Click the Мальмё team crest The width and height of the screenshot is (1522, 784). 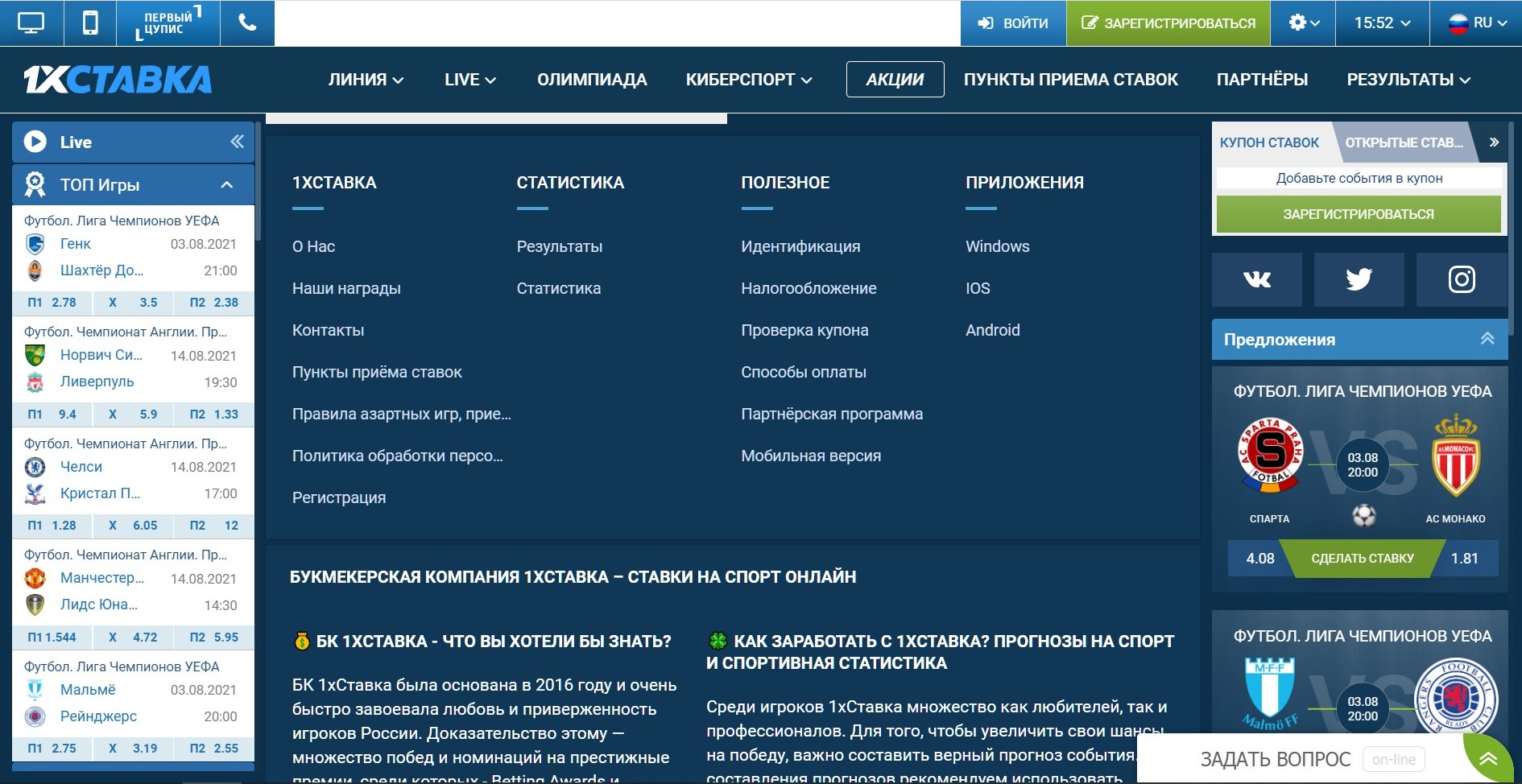click(x=35, y=690)
